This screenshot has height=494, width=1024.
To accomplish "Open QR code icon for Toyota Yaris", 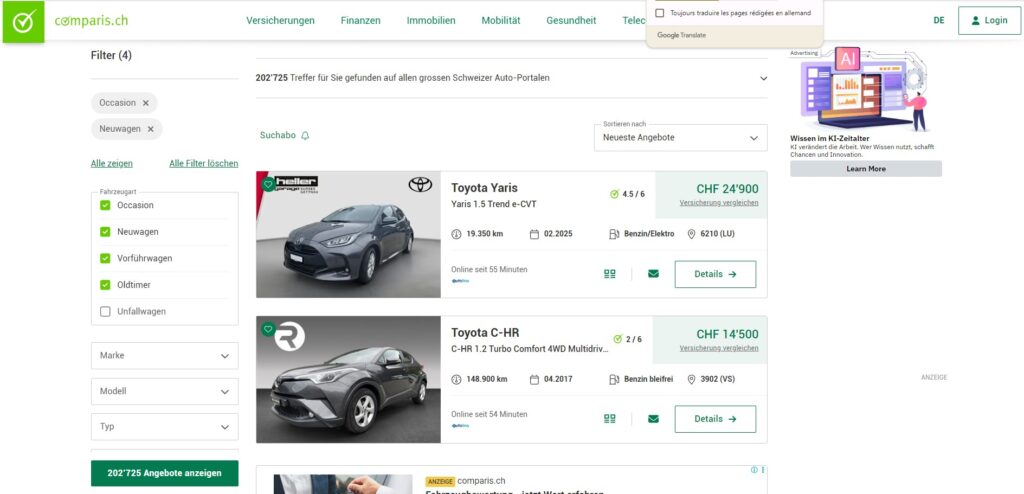I will click(x=610, y=274).
